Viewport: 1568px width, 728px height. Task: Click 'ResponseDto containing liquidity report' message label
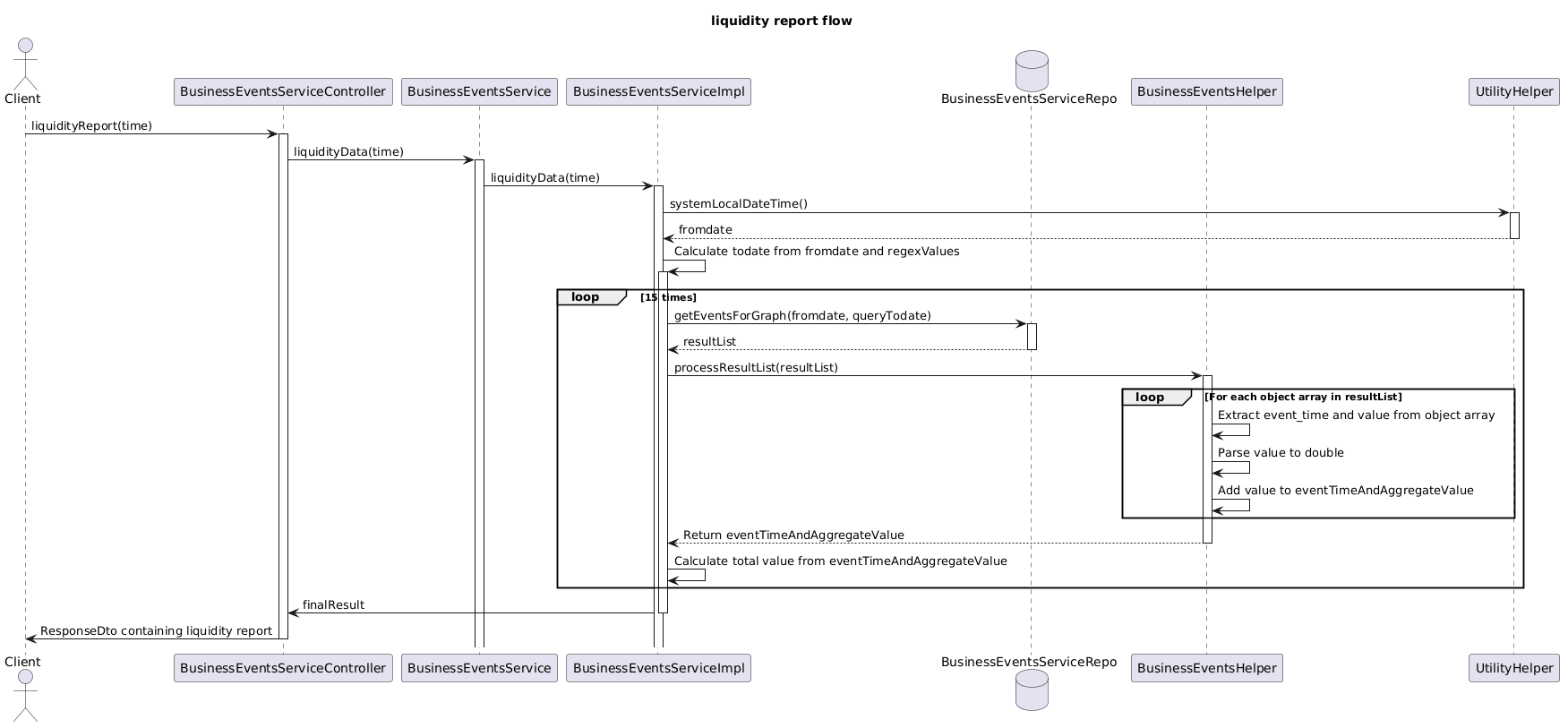[x=156, y=631]
